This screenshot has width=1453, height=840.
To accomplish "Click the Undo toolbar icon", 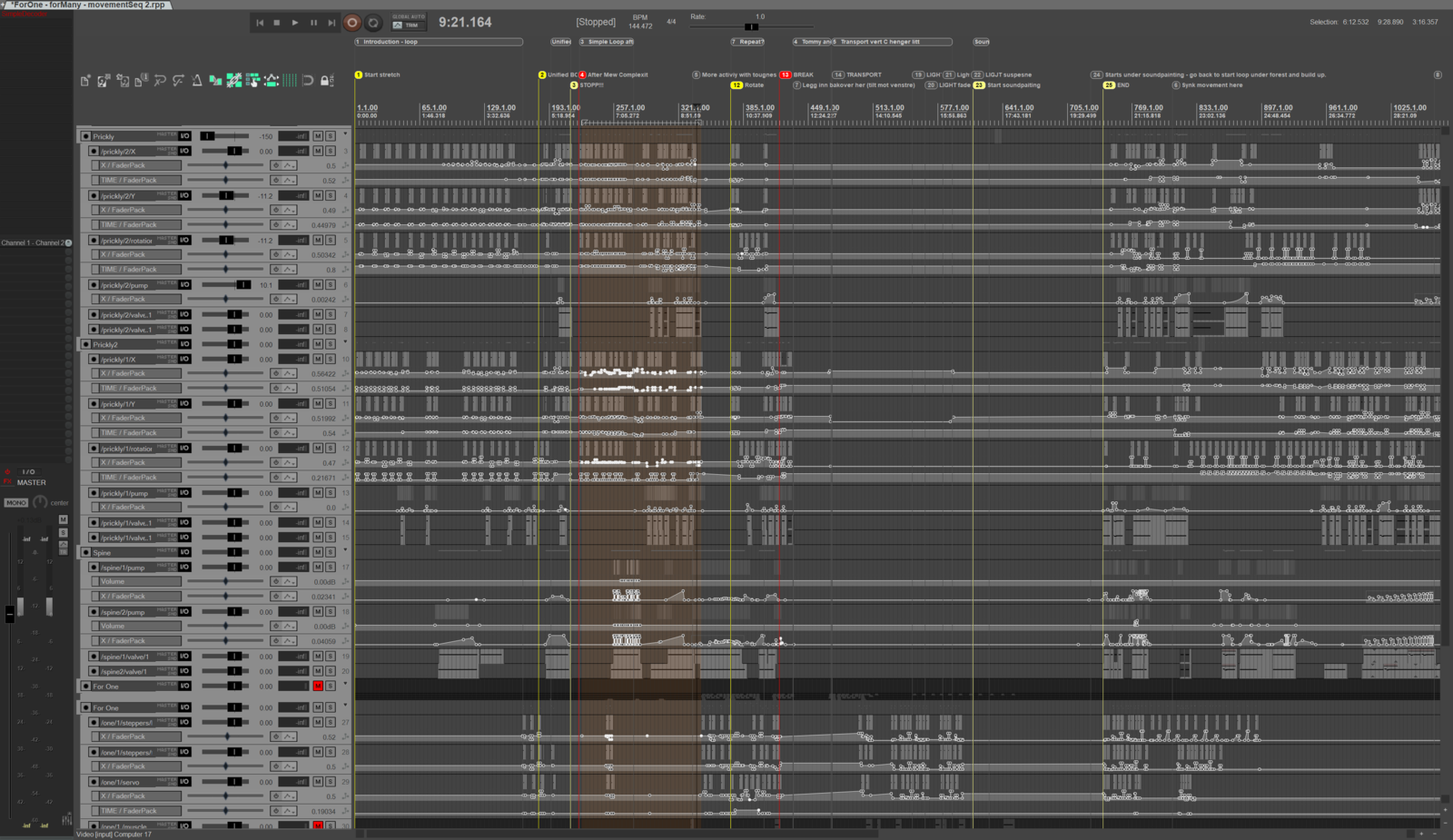I will (160, 81).
